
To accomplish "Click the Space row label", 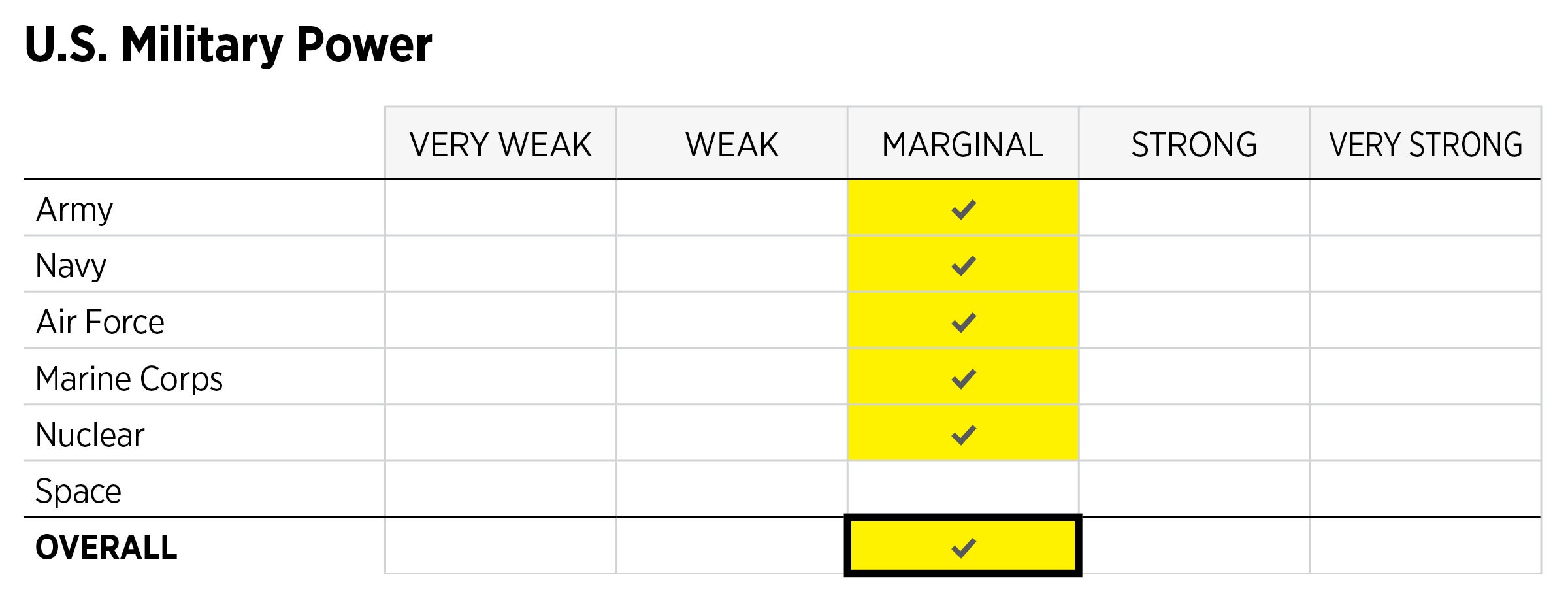I will pos(78,491).
